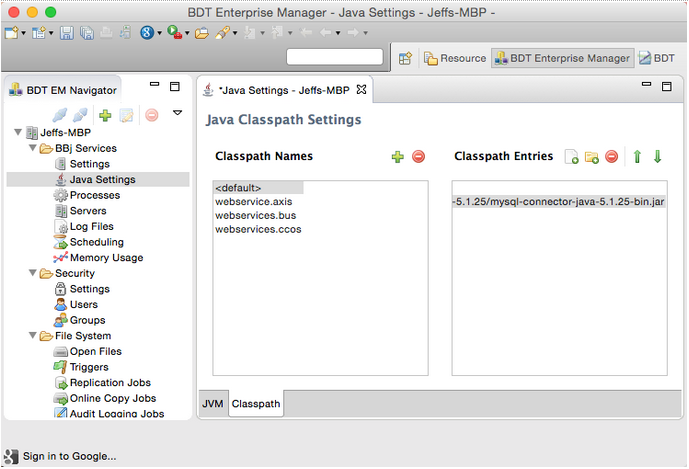Click the navigator edit note icon
The image size is (689, 469).
(x=126, y=115)
